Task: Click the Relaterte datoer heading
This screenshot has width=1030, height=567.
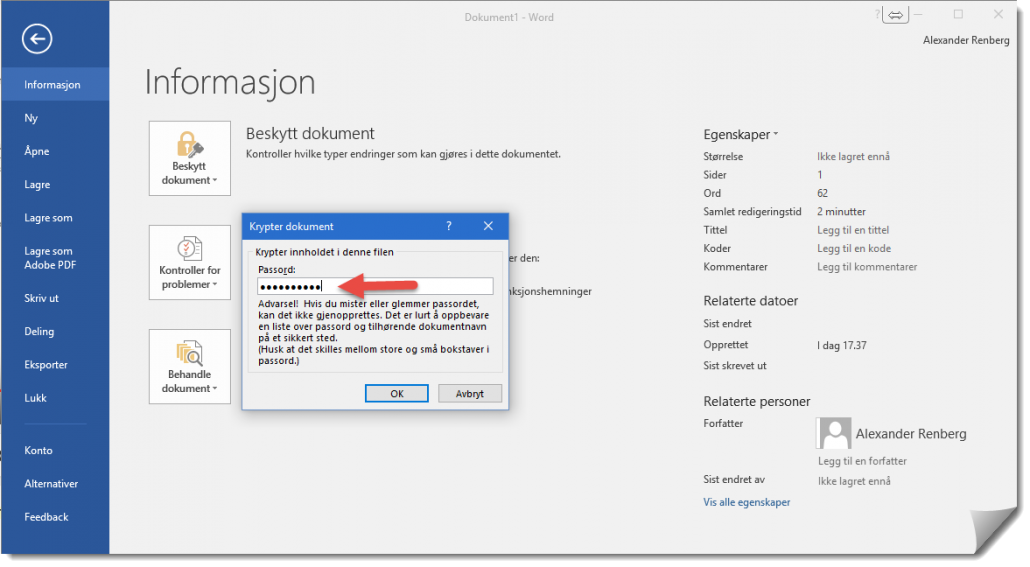Action: point(750,301)
